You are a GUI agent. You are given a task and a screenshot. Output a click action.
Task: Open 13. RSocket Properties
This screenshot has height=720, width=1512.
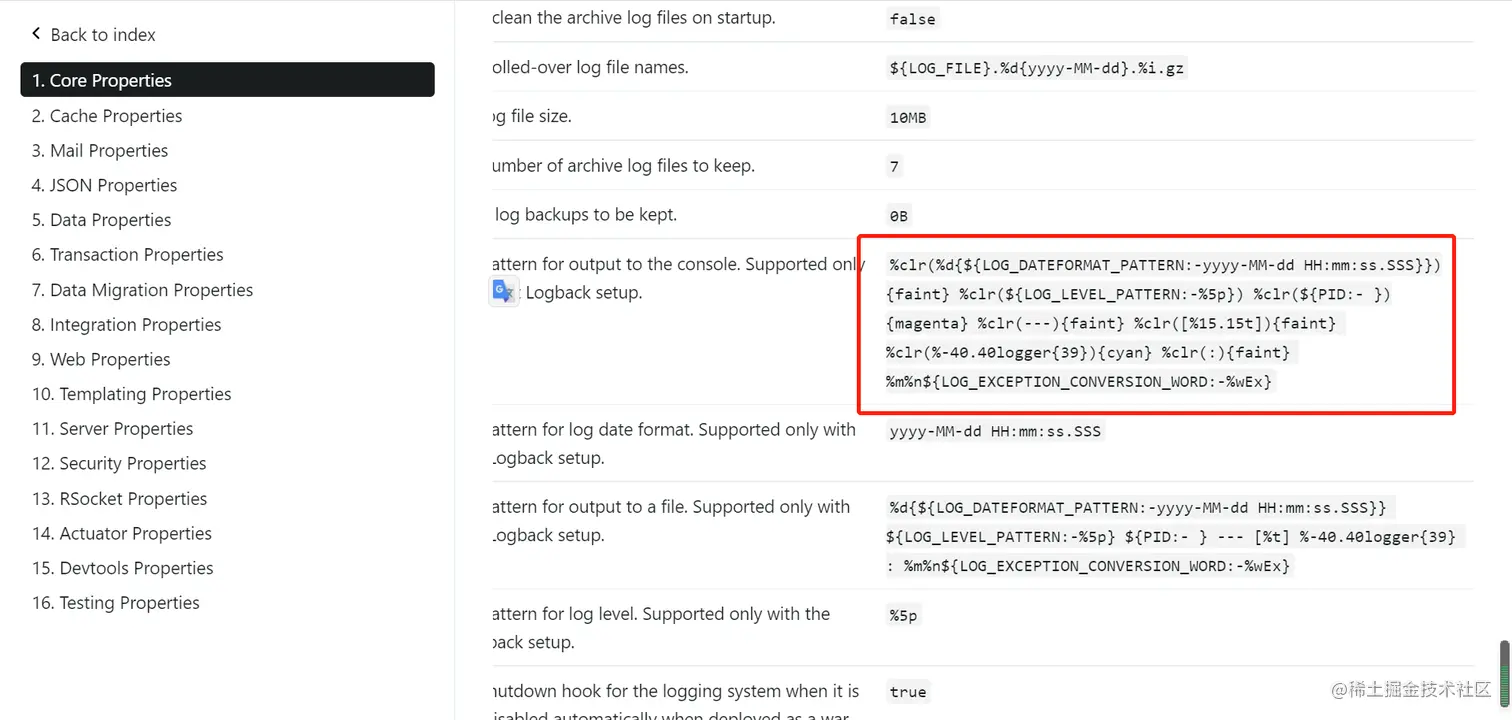tap(119, 499)
